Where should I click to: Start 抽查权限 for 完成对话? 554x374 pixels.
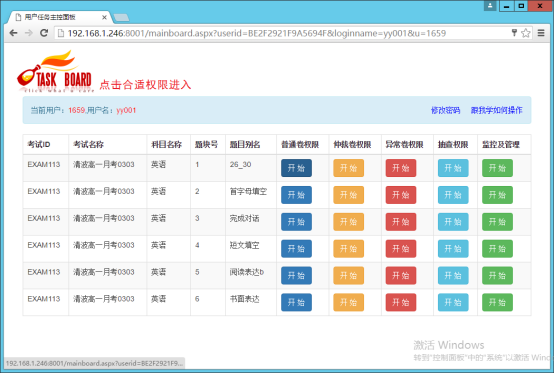(453, 221)
